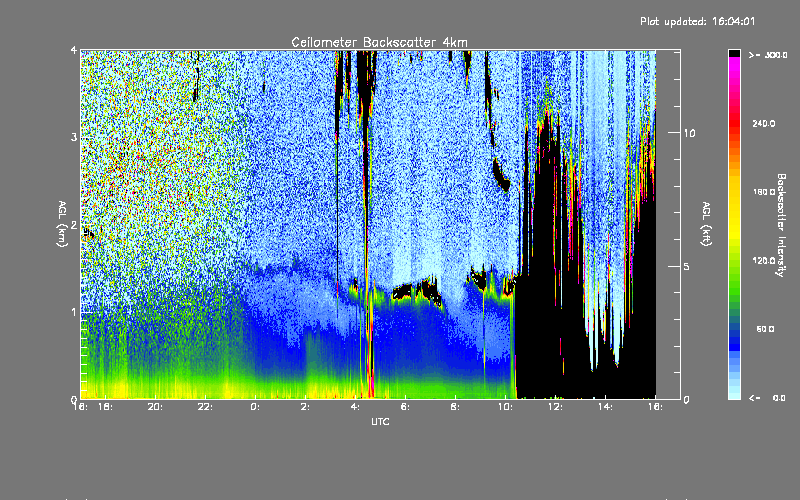The width and height of the screenshot is (800, 500).
Task: Click the '14:' tick on the UTC axis
Action: click(x=606, y=407)
